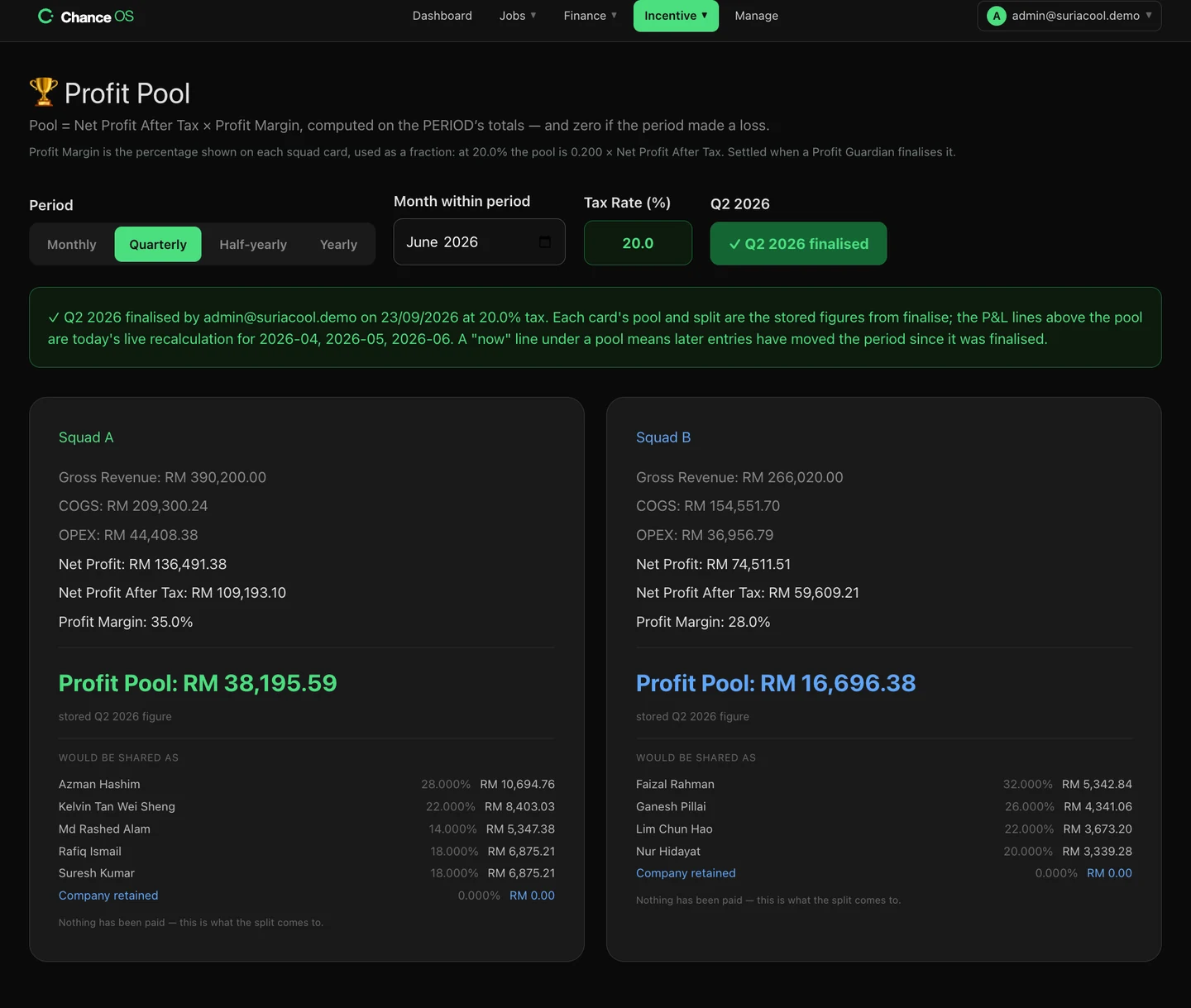1191x1008 pixels.
Task: Click Azman Hashim's RM 10,694.76 amount
Action: (517, 784)
